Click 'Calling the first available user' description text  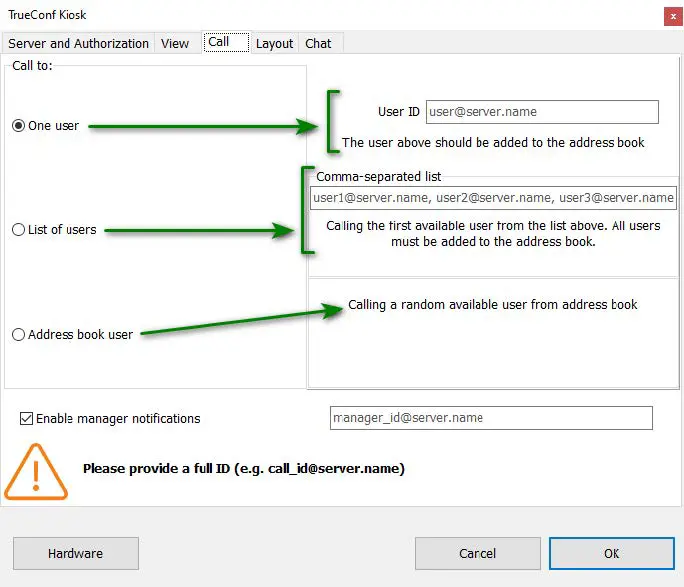click(493, 234)
